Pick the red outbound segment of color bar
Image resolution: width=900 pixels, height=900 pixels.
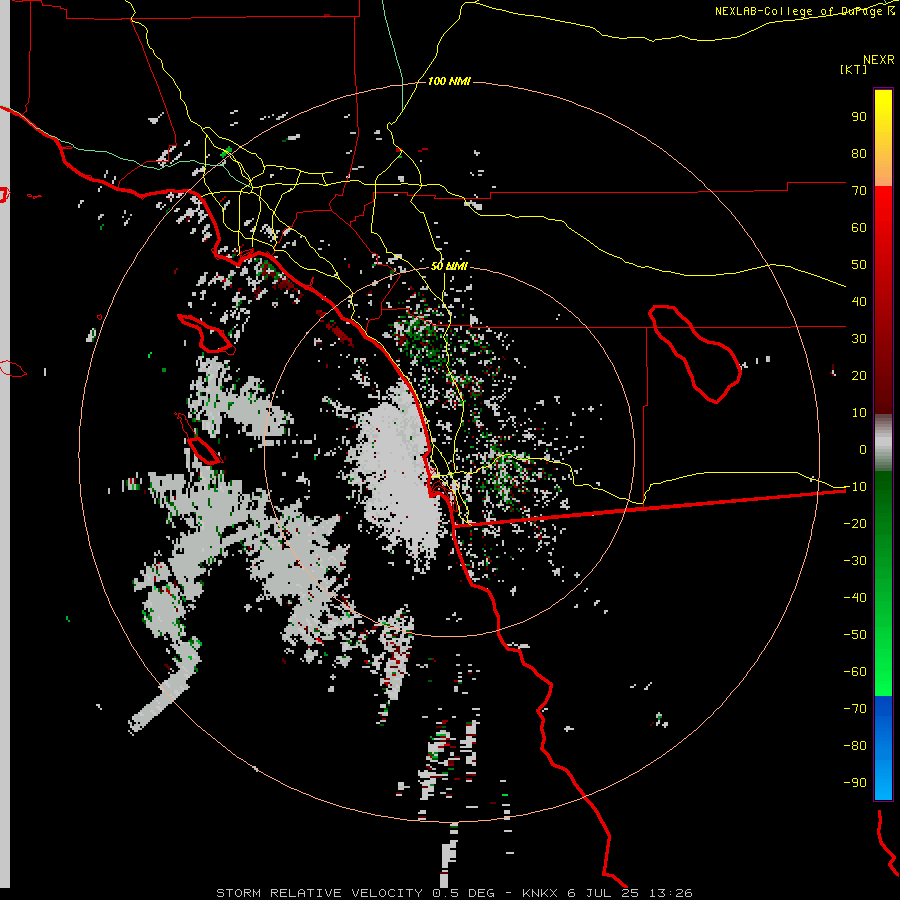pos(883,300)
